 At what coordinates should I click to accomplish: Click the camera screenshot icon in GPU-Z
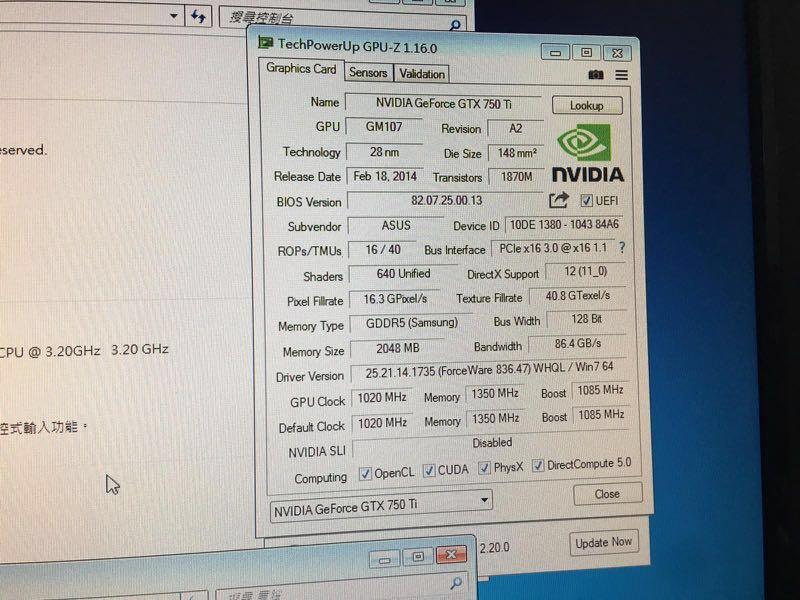(x=595, y=75)
